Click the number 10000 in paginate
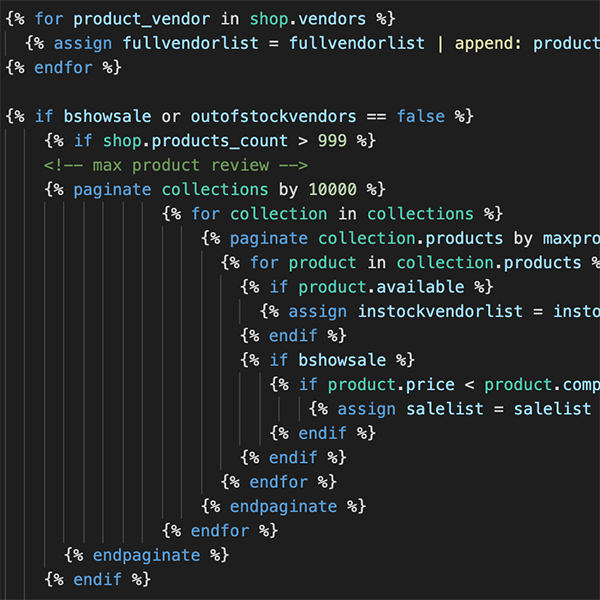Image resolution: width=600 pixels, height=600 pixels. coord(333,190)
